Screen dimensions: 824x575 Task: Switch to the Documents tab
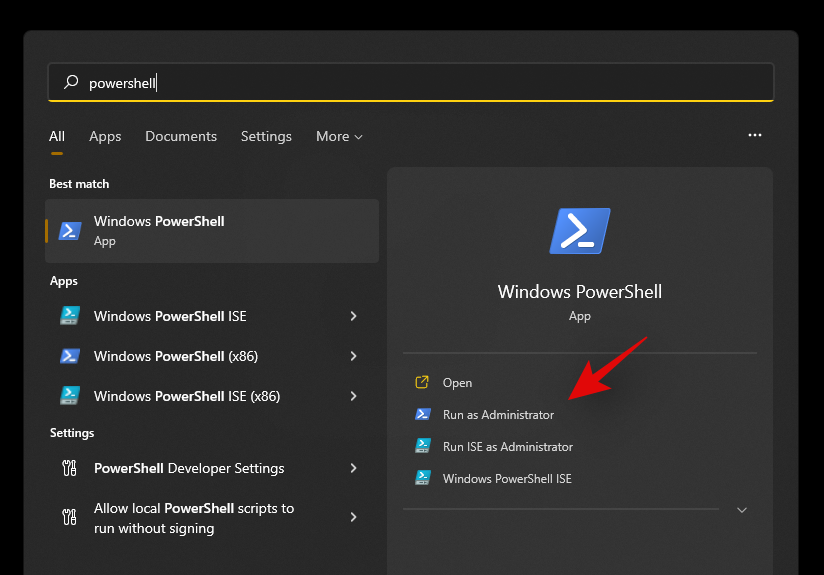tap(181, 136)
